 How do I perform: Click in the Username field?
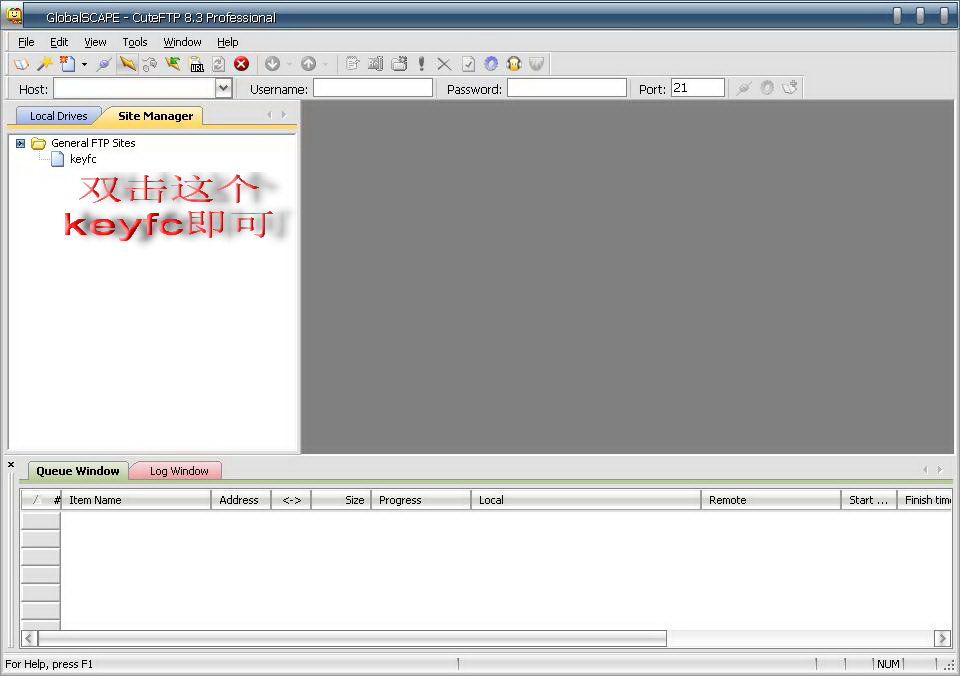(x=372, y=89)
